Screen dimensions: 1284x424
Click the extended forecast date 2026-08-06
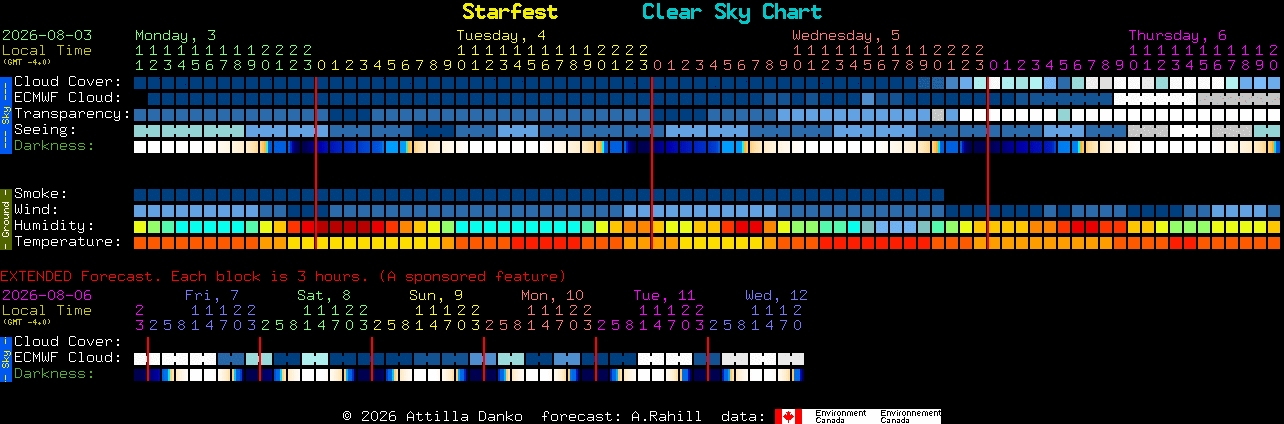point(47,295)
